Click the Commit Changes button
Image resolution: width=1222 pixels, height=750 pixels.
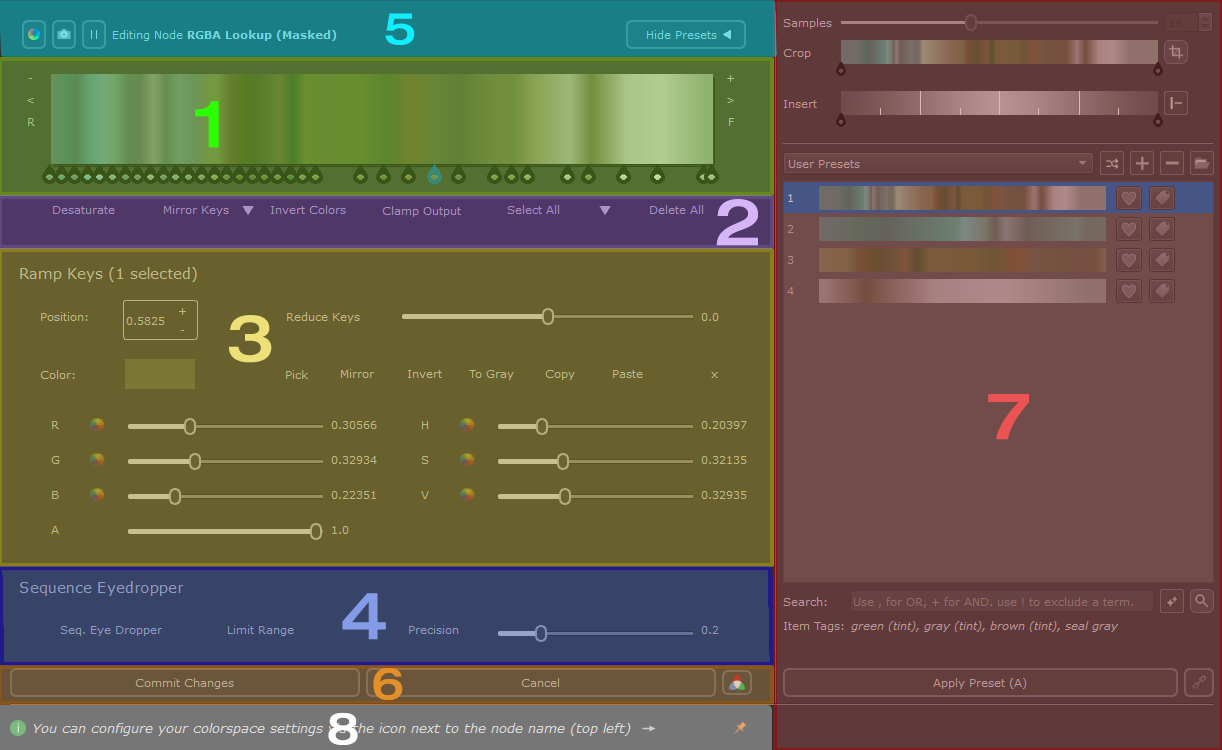click(184, 683)
